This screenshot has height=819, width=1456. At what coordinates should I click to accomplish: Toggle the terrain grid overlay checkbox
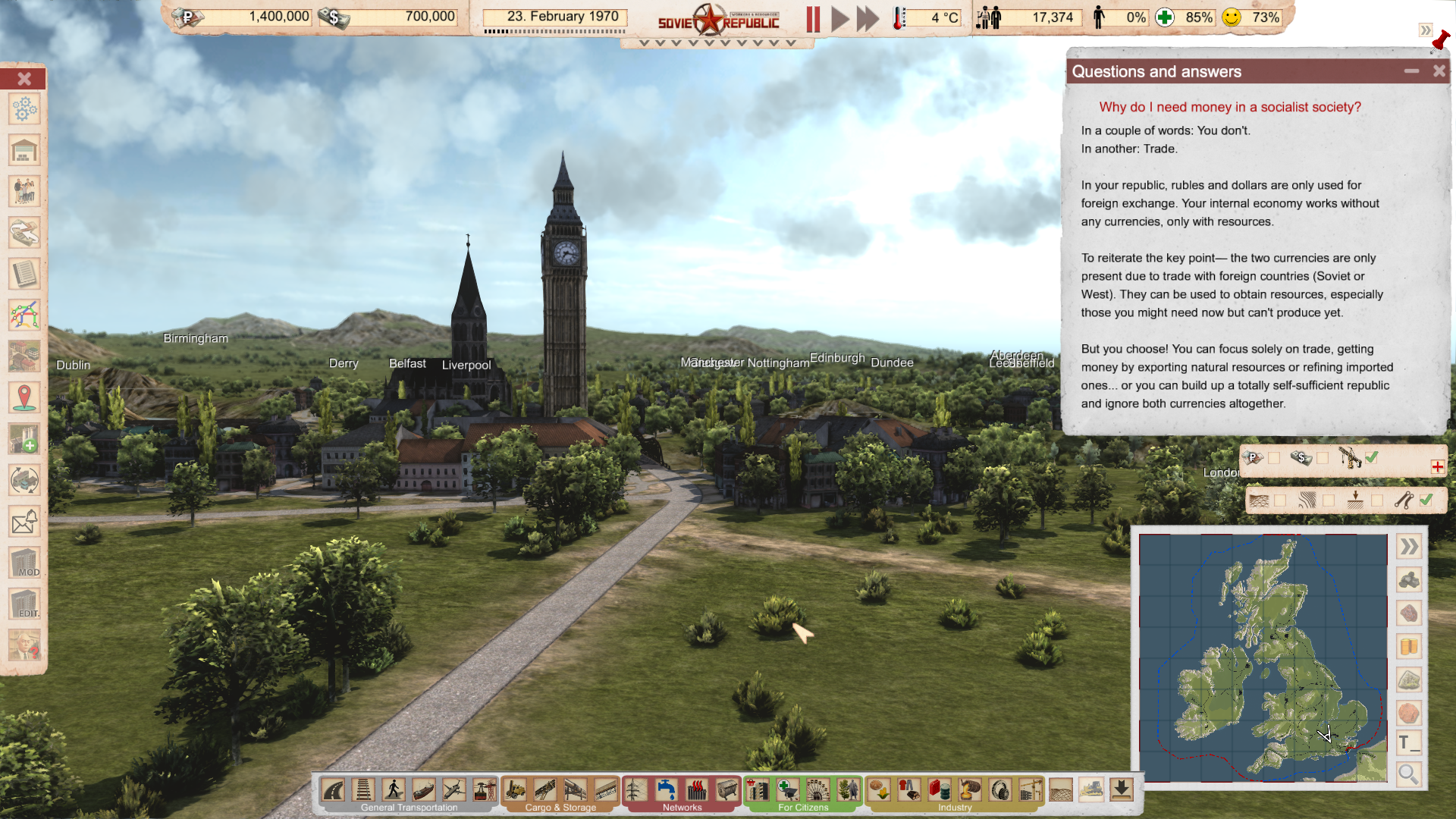click(1280, 500)
